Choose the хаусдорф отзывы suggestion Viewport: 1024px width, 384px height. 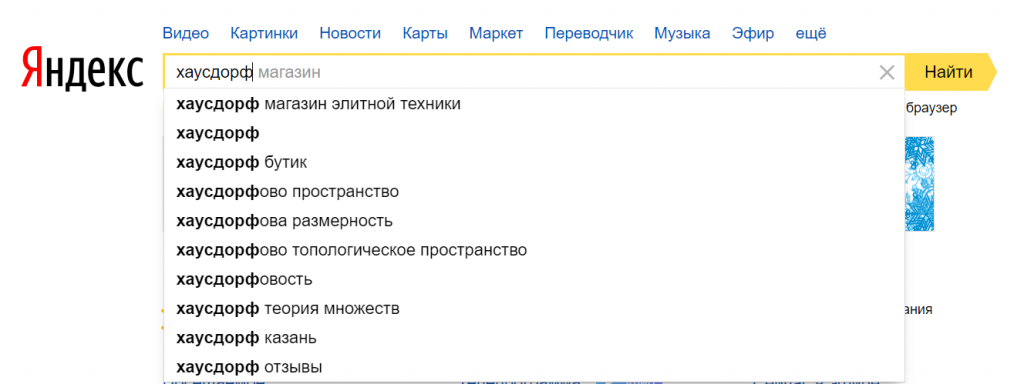(534, 367)
